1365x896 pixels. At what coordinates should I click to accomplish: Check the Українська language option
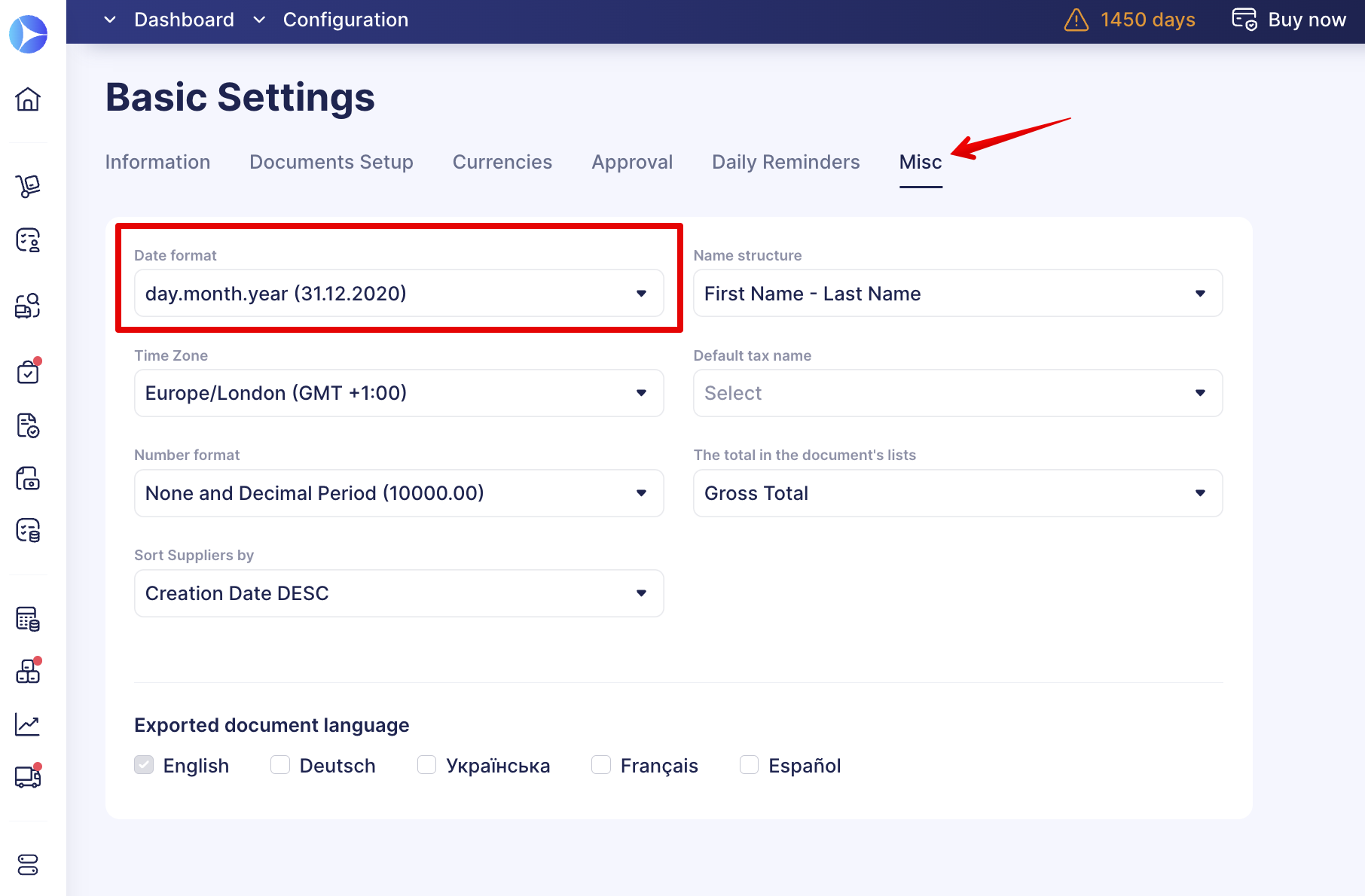[426, 764]
